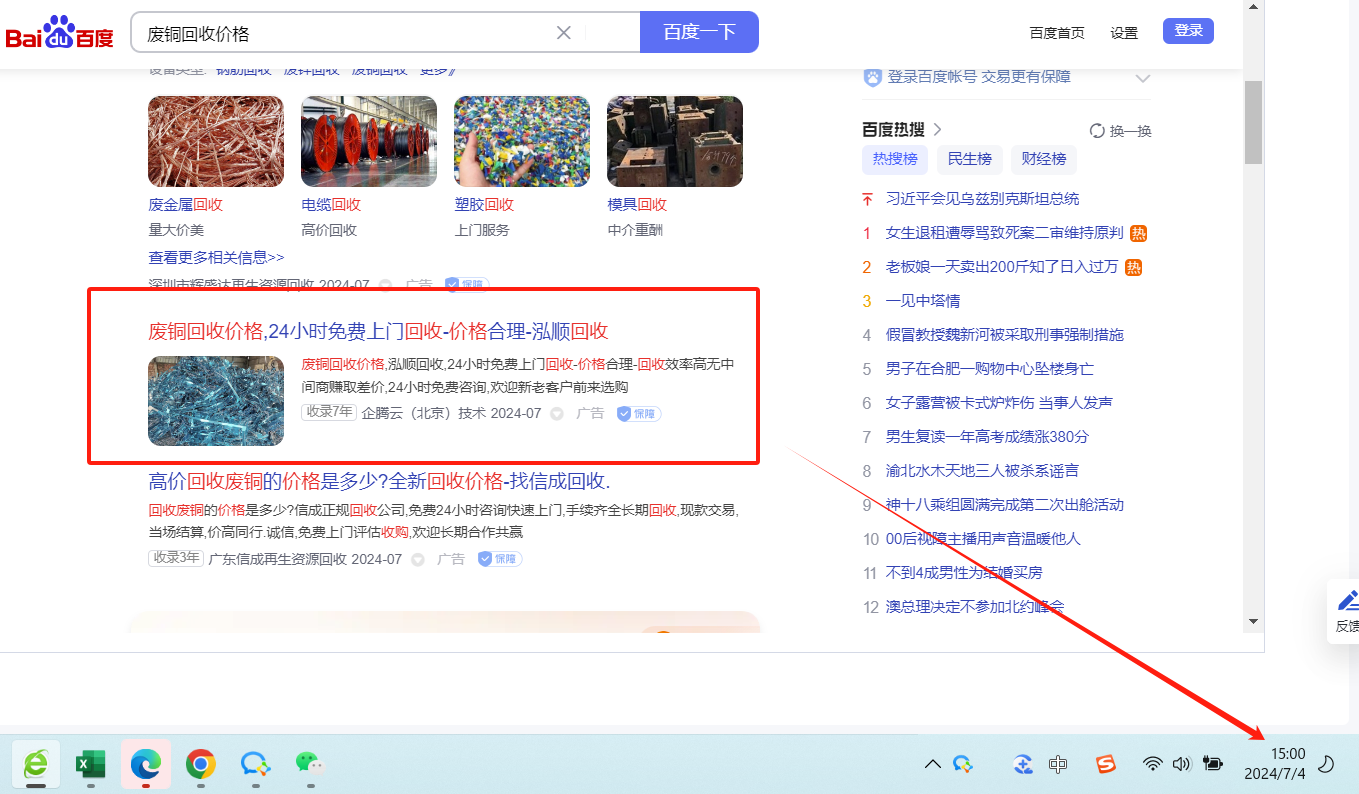Click the 保障 badge on the 泓顺回收 ad
Viewport: 1359px width, 794px height.
pyautogui.click(x=639, y=414)
